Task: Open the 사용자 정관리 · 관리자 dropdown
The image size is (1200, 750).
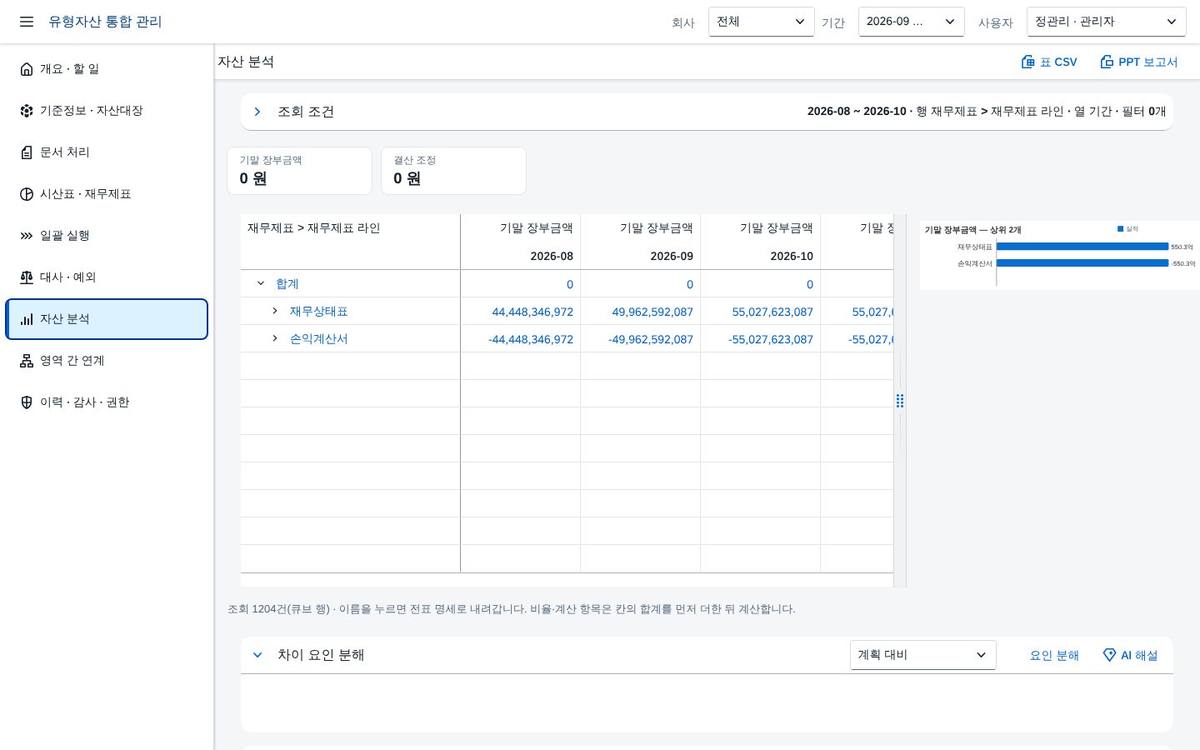Action: point(1106,21)
